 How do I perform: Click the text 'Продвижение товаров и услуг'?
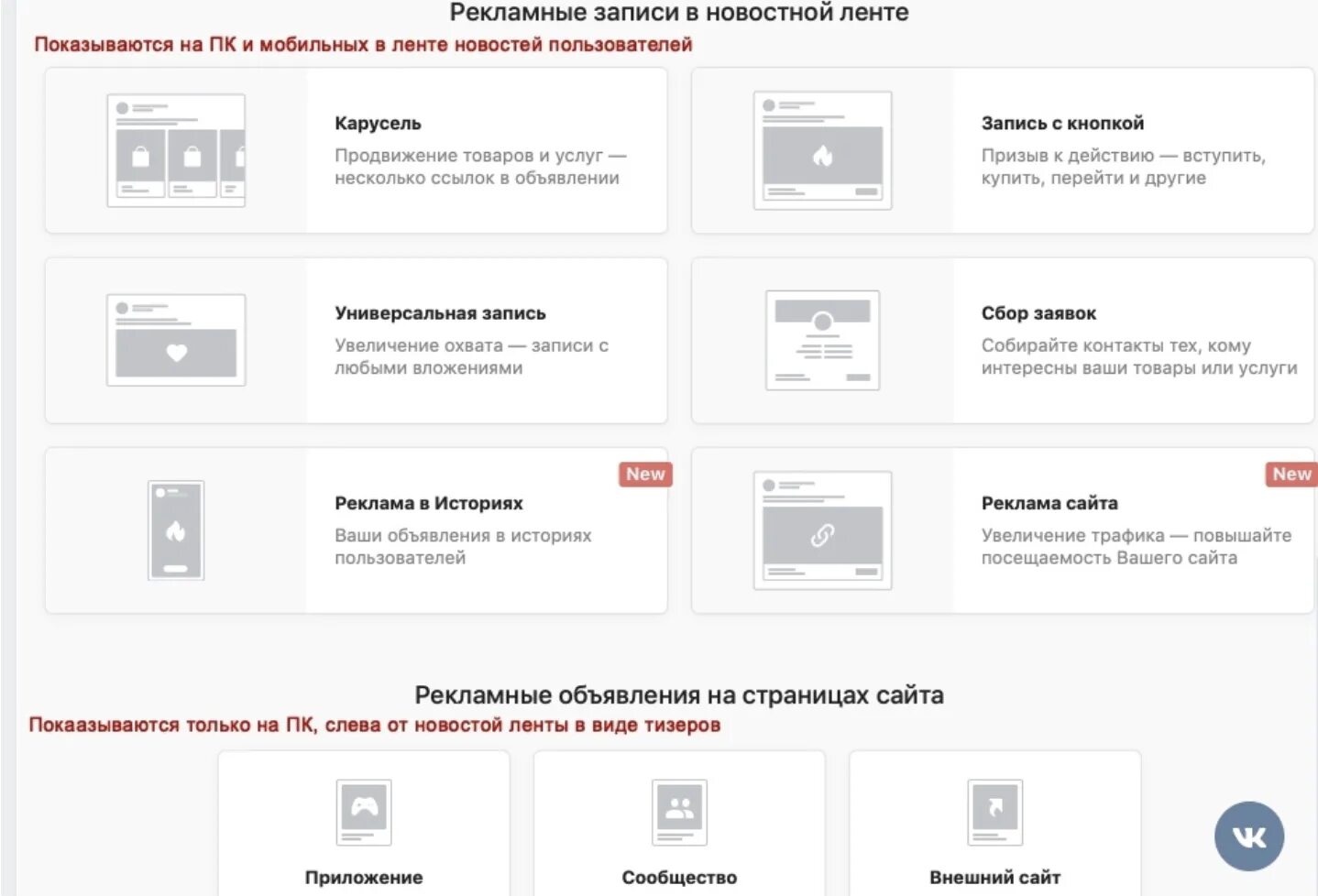tap(468, 156)
